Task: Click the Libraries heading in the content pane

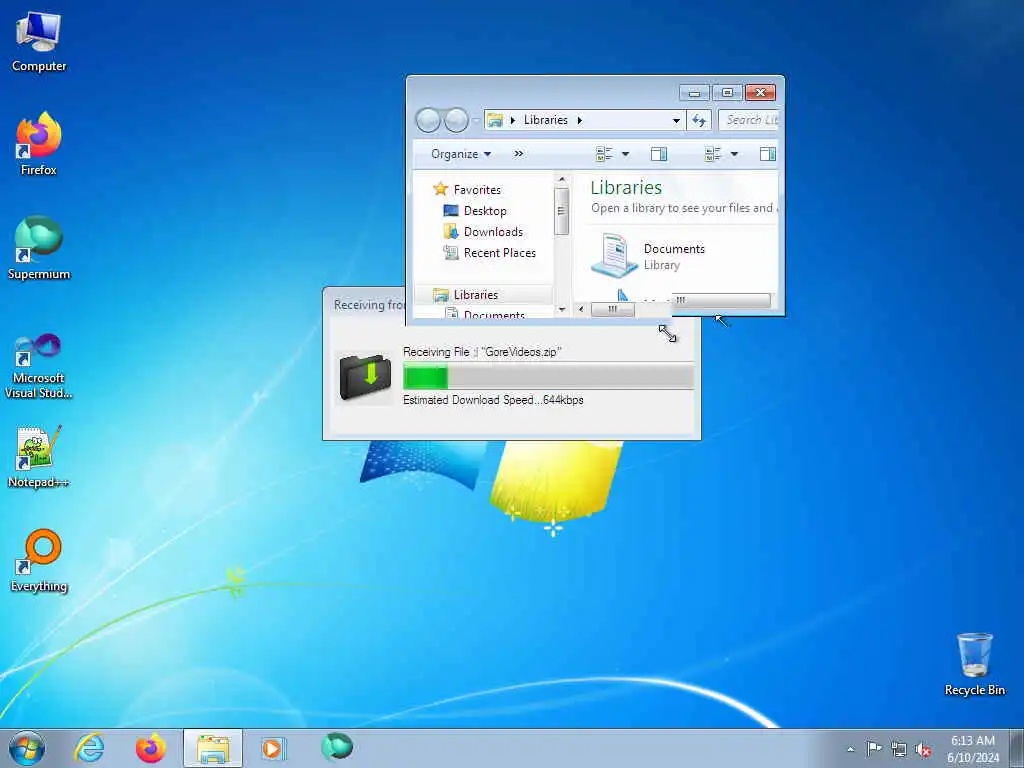Action: [626, 187]
